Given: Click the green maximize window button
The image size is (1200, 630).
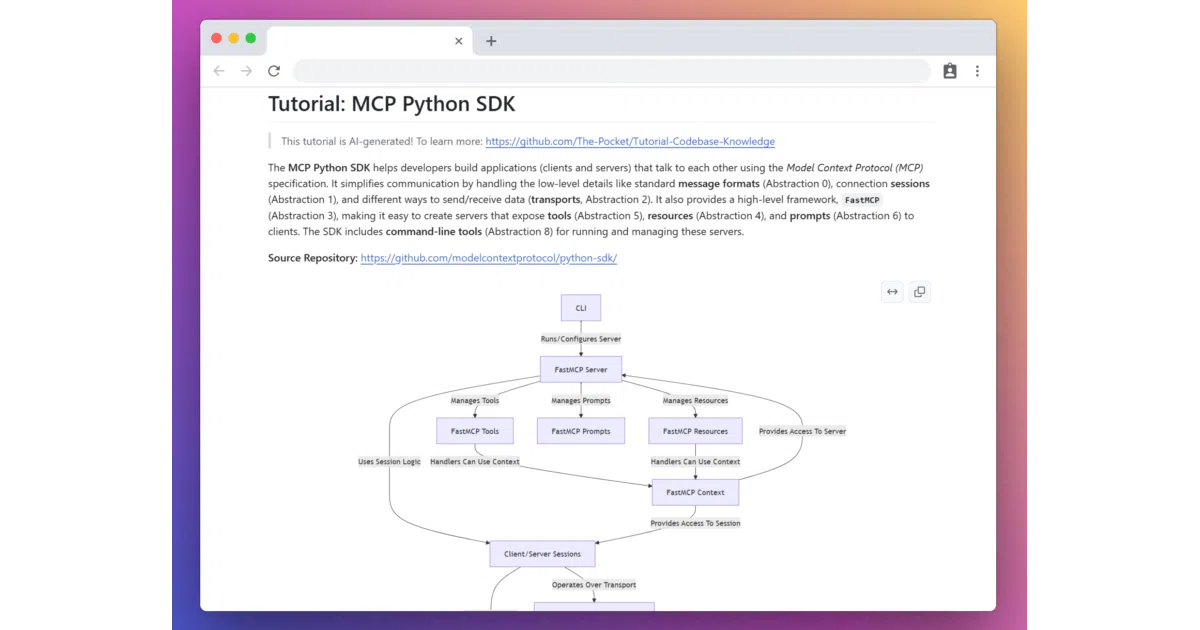Looking at the screenshot, I should (x=251, y=38).
